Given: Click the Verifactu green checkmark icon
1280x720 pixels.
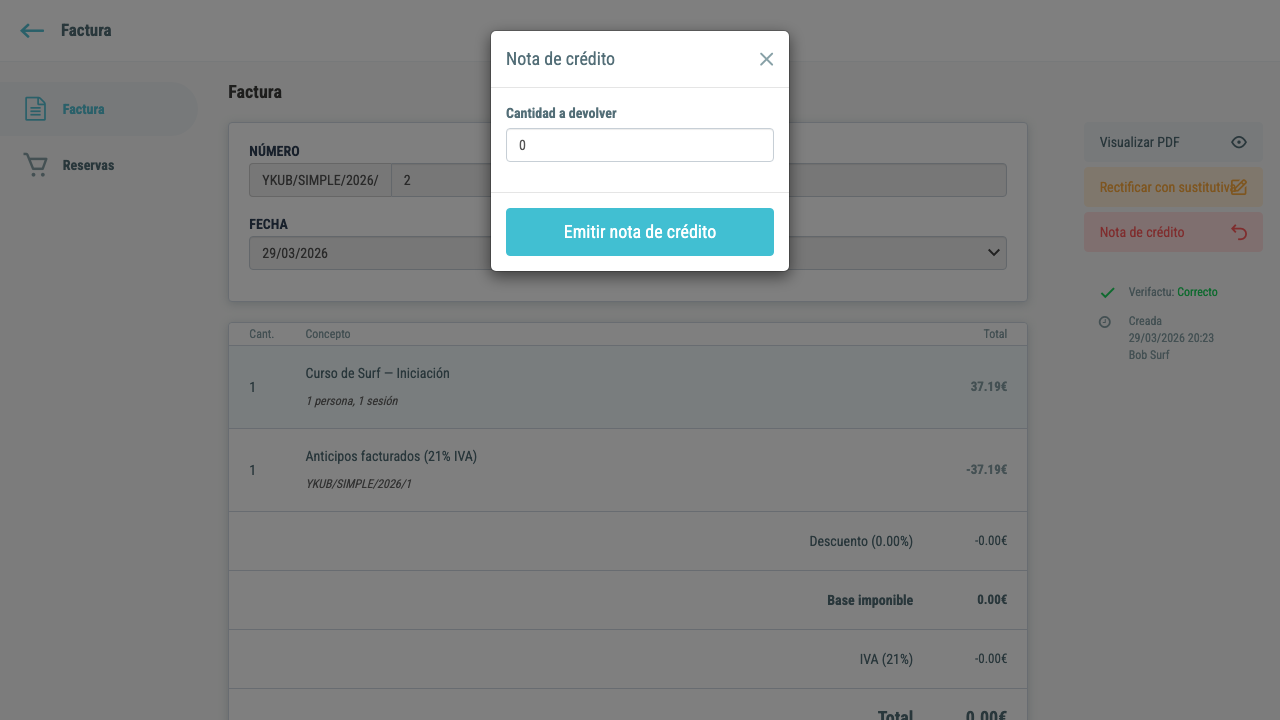Looking at the screenshot, I should (x=1107, y=293).
